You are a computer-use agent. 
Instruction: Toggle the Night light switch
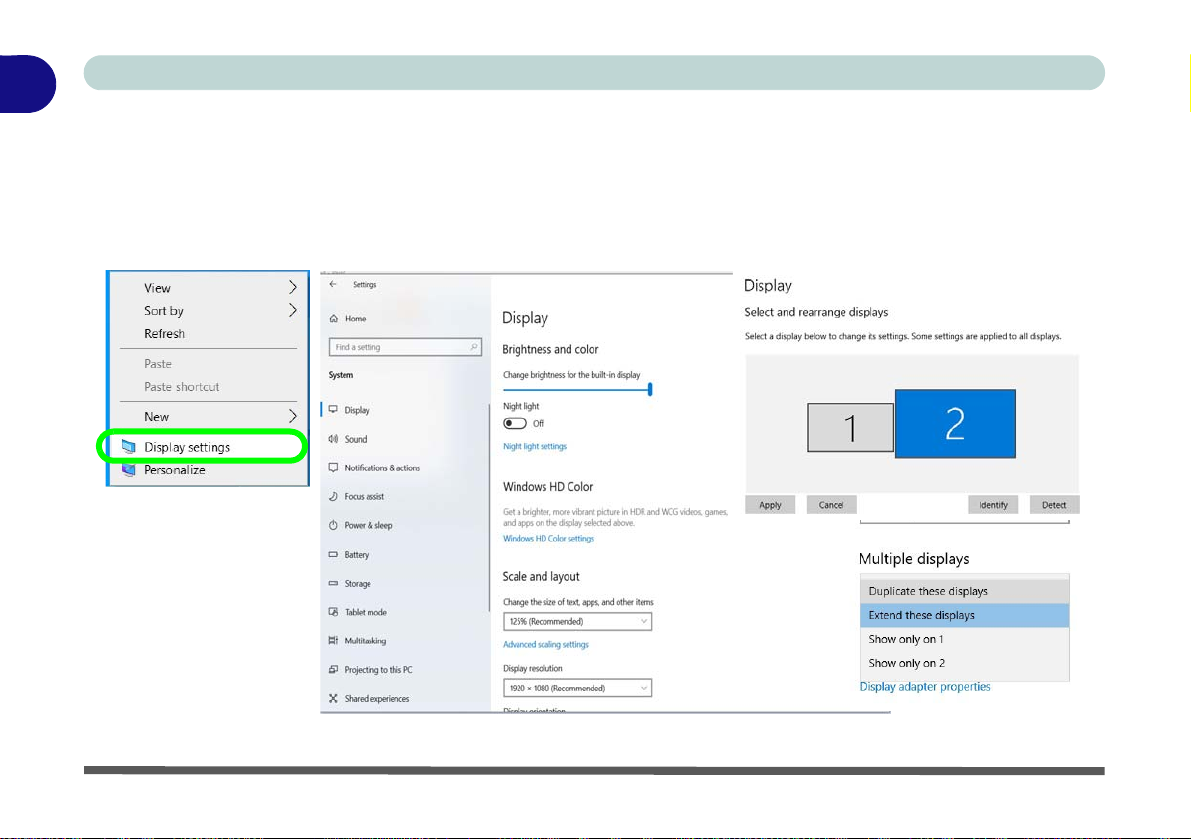click(515, 423)
